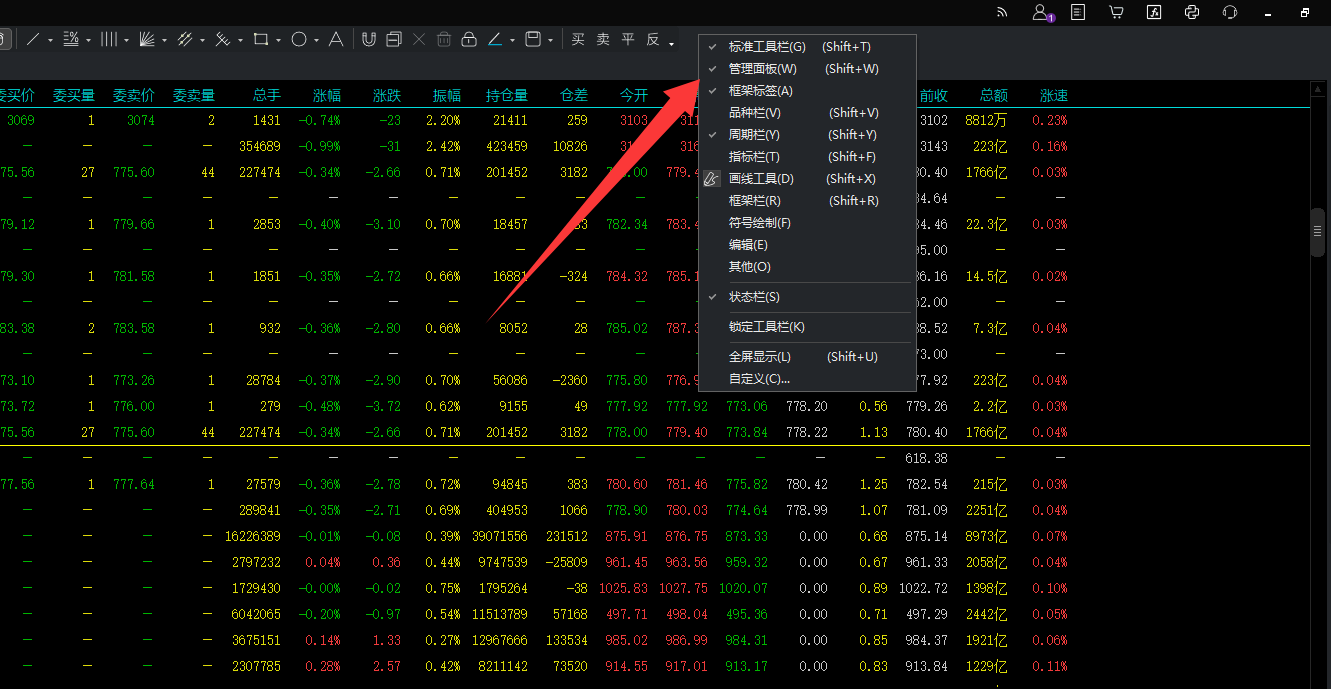
Task: Select the trend line drawing tool
Action: coord(33,39)
